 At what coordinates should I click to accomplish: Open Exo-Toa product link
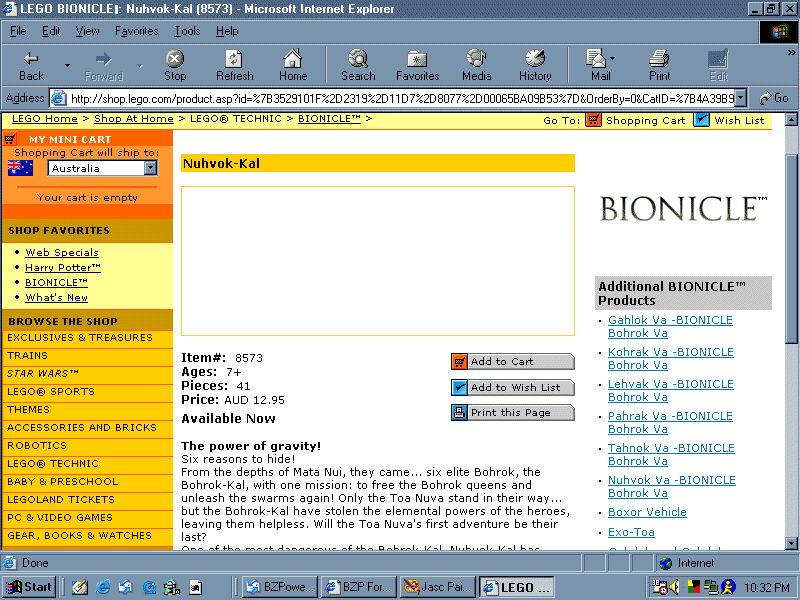[x=631, y=532]
